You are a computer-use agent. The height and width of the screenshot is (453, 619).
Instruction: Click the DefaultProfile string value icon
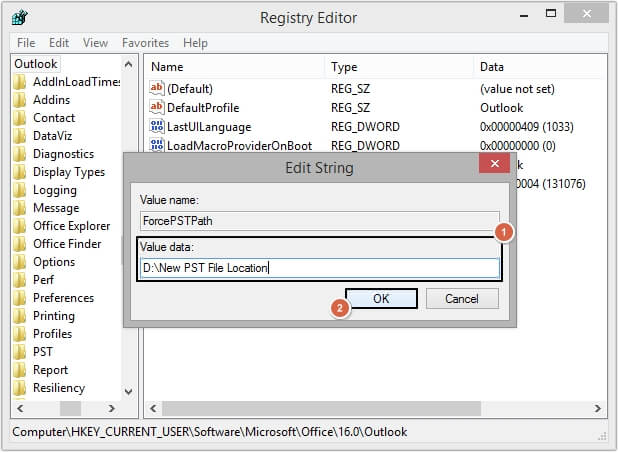[157, 107]
